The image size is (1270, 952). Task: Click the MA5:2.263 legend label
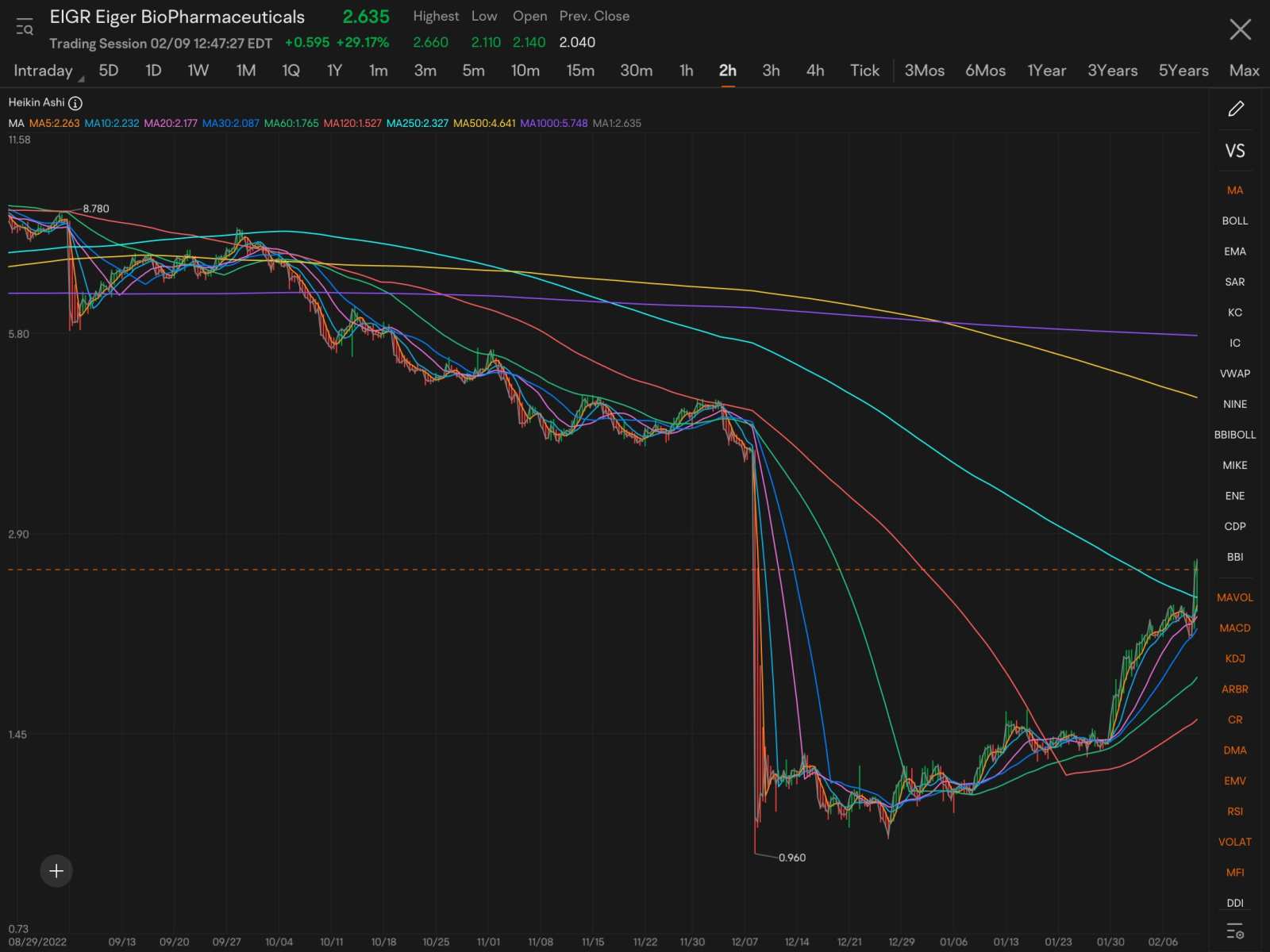tap(54, 124)
